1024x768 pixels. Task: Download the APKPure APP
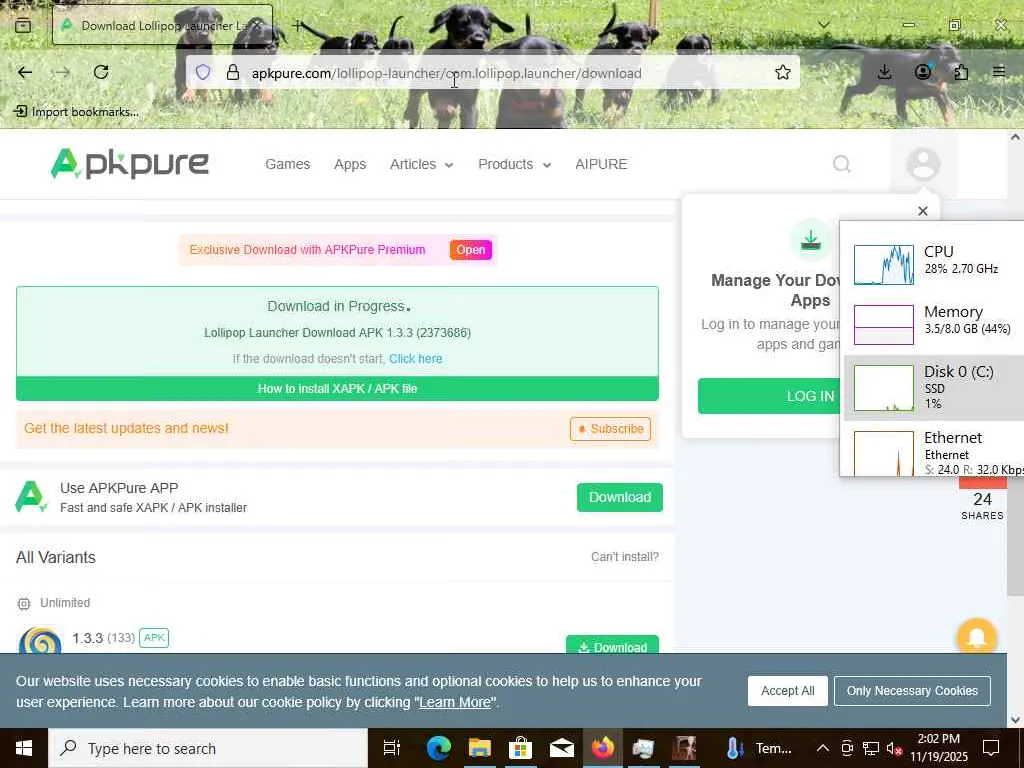620,497
